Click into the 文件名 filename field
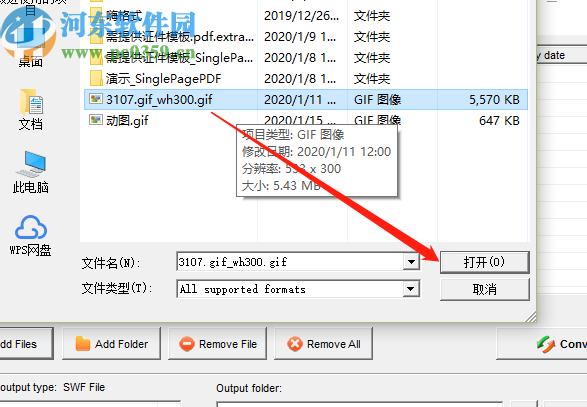The height and width of the screenshot is (407, 587). click(290, 262)
